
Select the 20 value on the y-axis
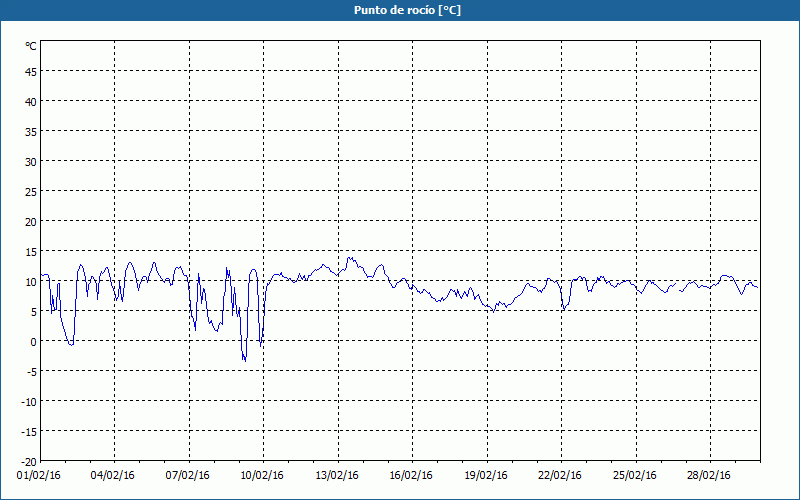31,222
